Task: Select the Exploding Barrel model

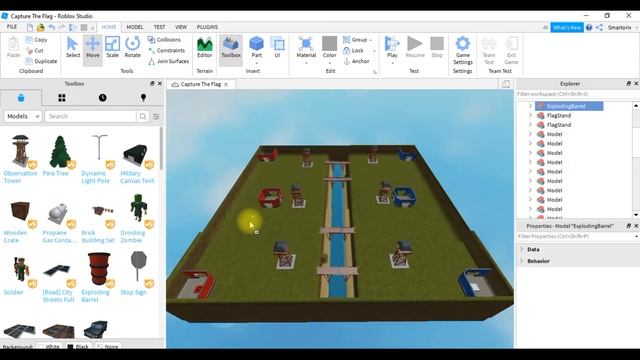Action: 98,277
